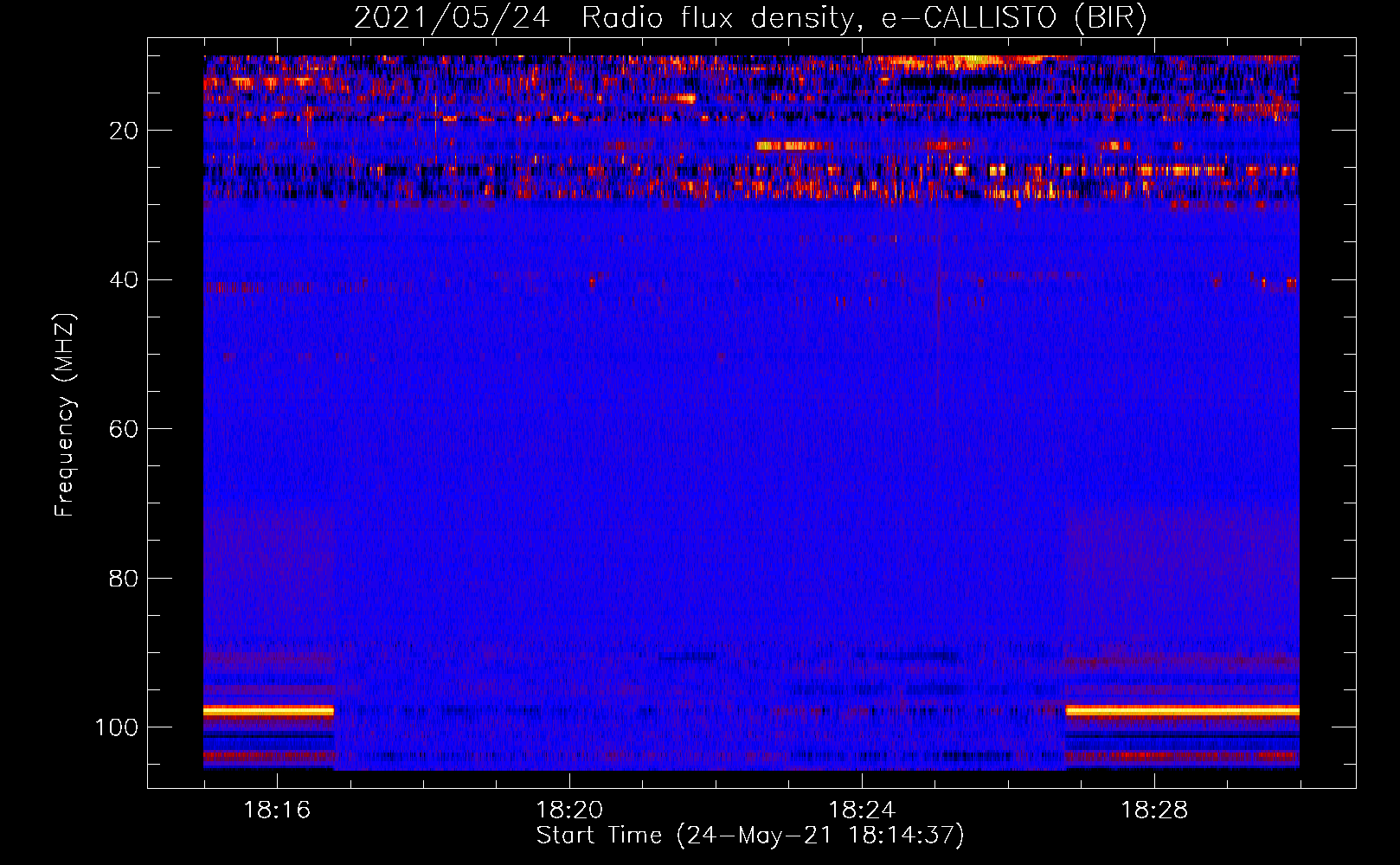The width and height of the screenshot is (1400, 865).
Task: Click the "Frequency (MHZ)" axis label
Action: pyautogui.click(x=65, y=414)
